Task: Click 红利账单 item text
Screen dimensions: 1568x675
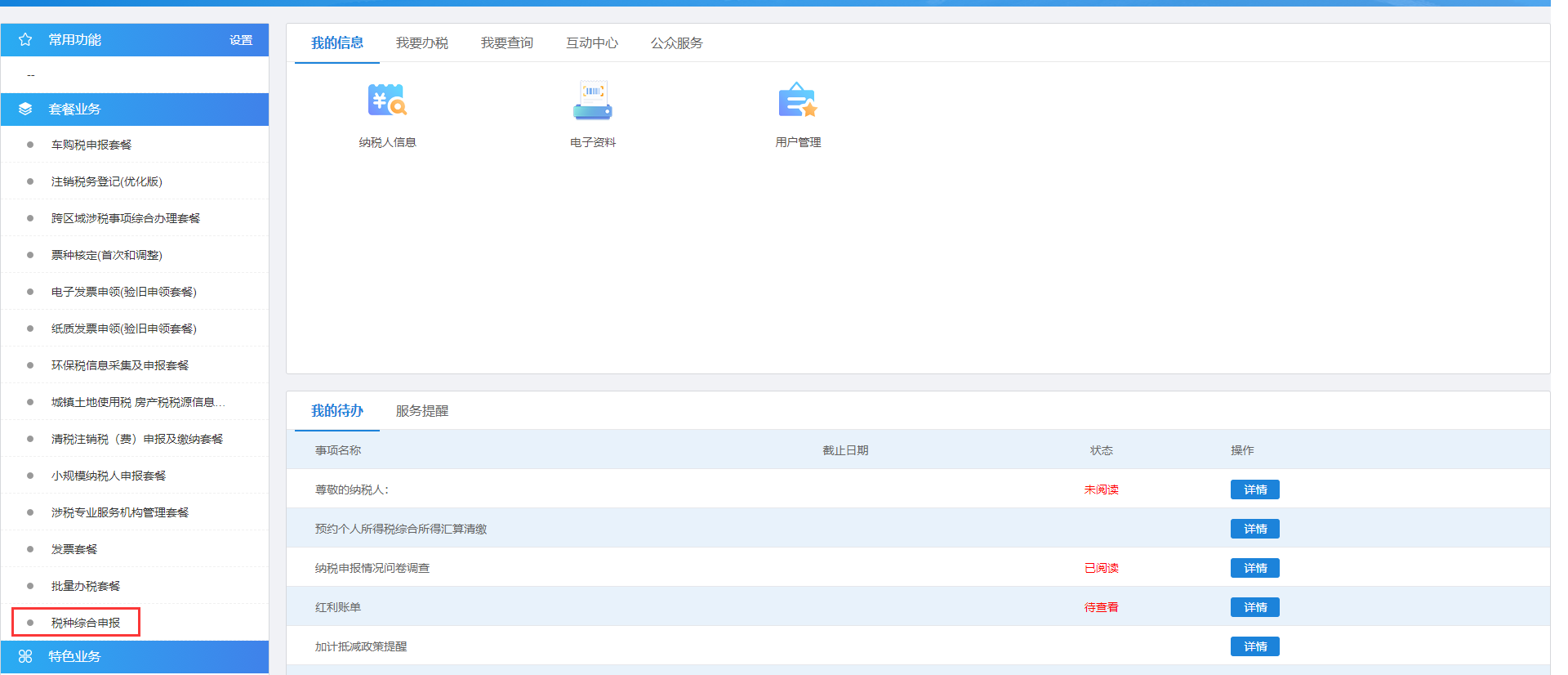Action: point(338,607)
